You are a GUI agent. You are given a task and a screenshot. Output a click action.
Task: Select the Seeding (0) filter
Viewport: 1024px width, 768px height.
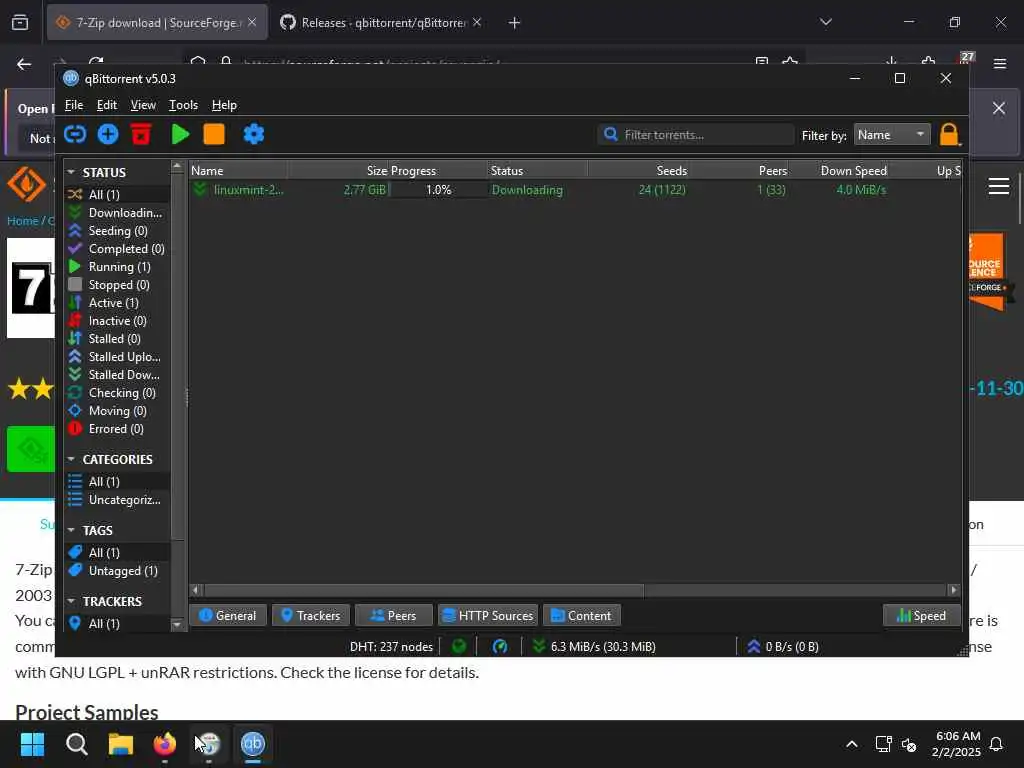click(117, 231)
